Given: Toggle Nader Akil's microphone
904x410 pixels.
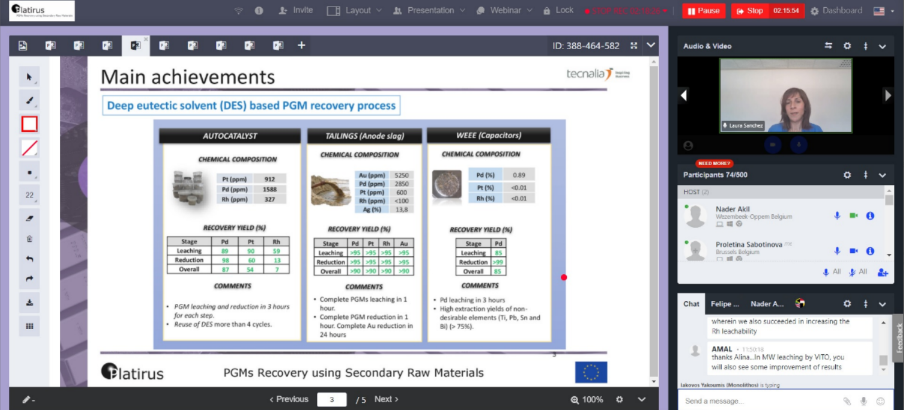Looking at the screenshot, I should 837,215.
